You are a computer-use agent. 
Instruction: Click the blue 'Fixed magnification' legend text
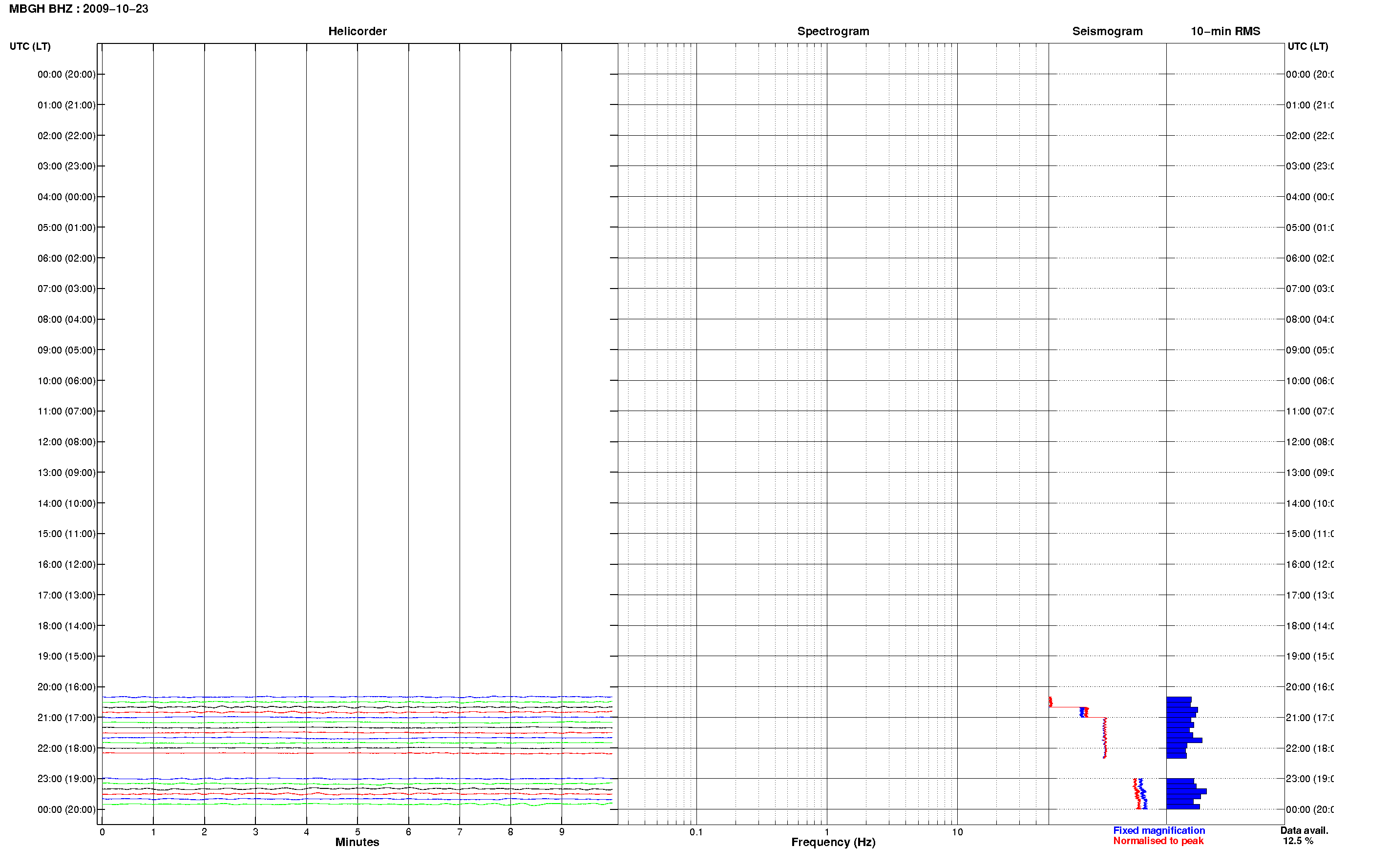point(1159,831)
